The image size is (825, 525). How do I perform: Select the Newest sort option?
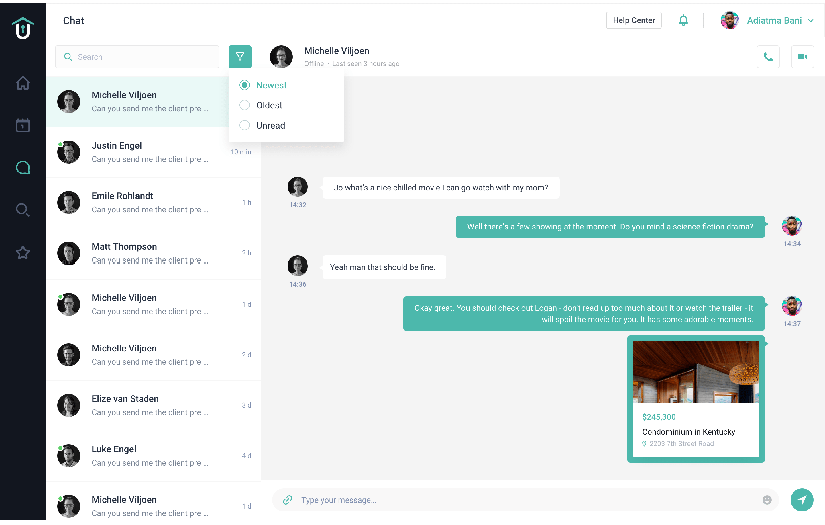(263, 85)
